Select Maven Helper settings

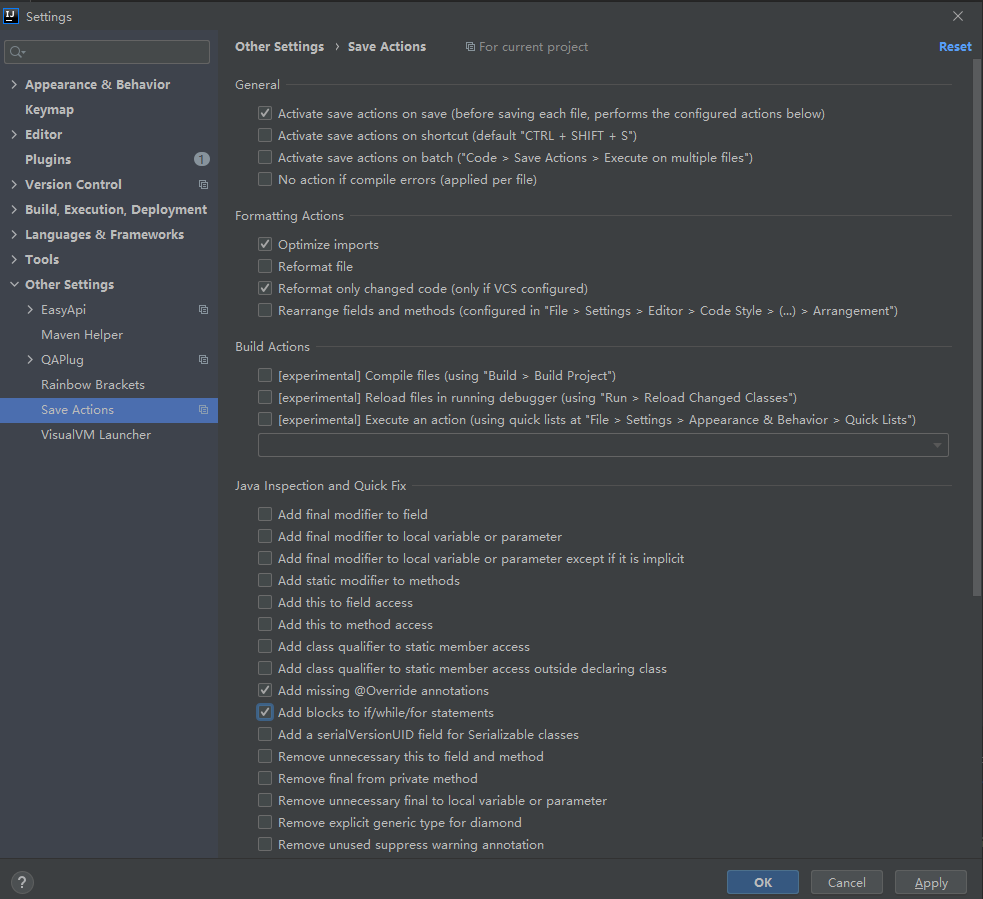click(x=82, y=335)
